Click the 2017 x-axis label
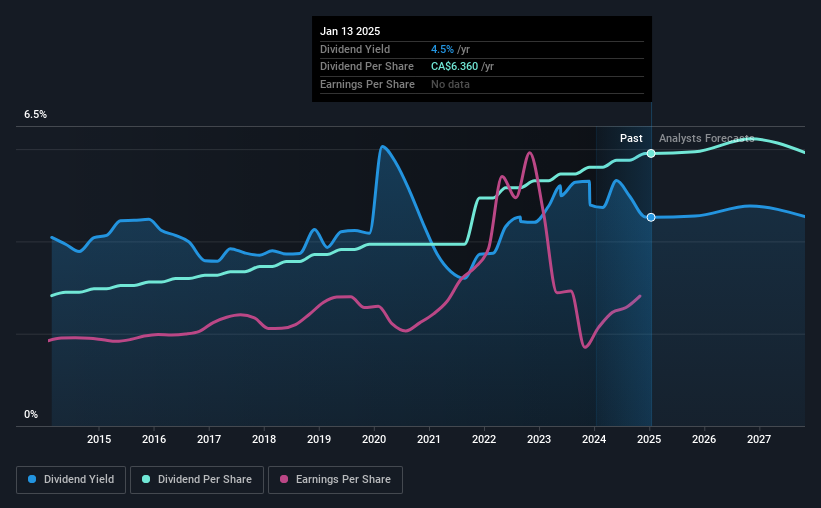This screenshot has width=821, height=508. click(x=209, y=439)
